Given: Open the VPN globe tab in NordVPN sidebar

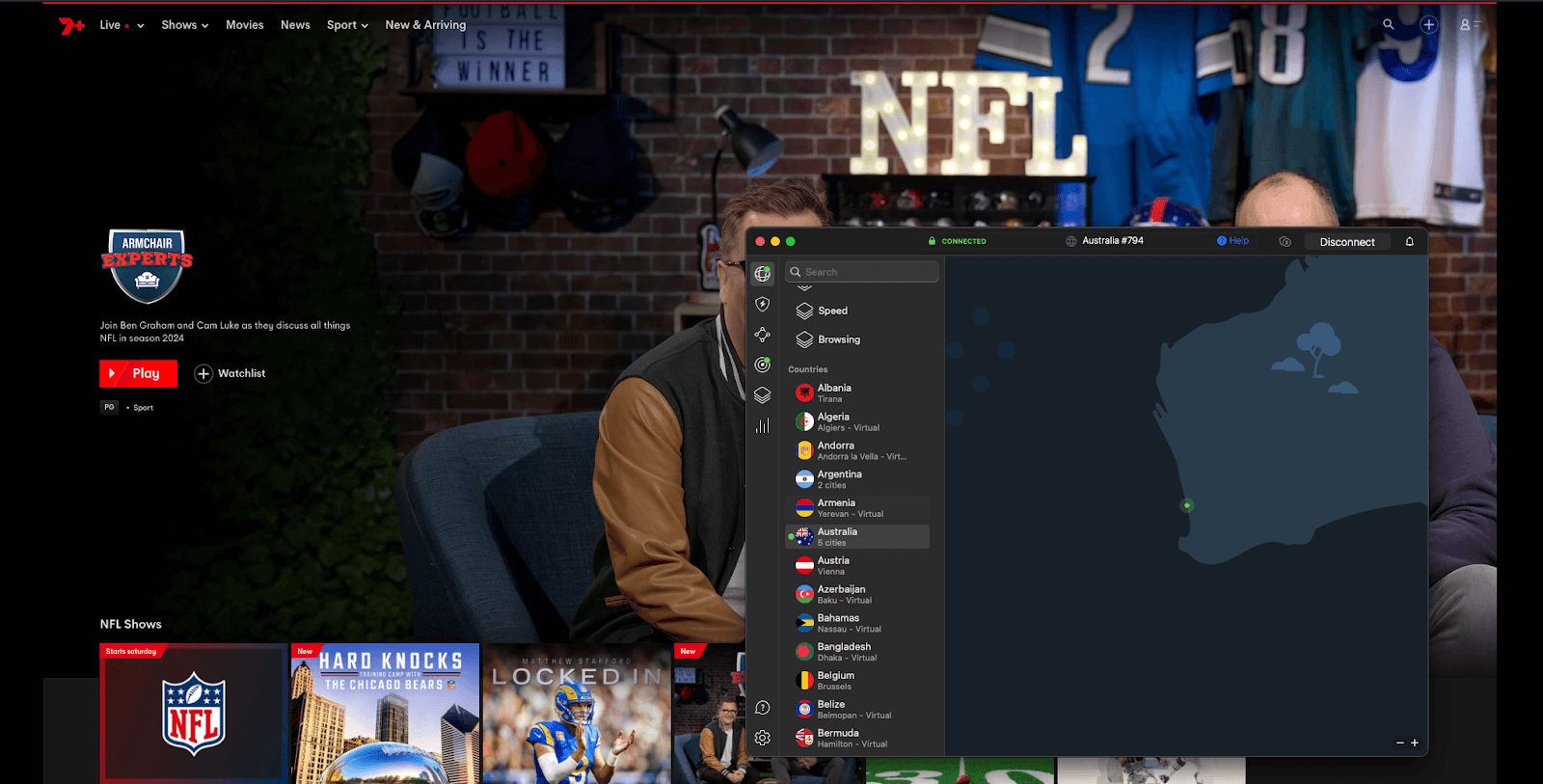Looking at the screenshot, I should coord(763,274).
